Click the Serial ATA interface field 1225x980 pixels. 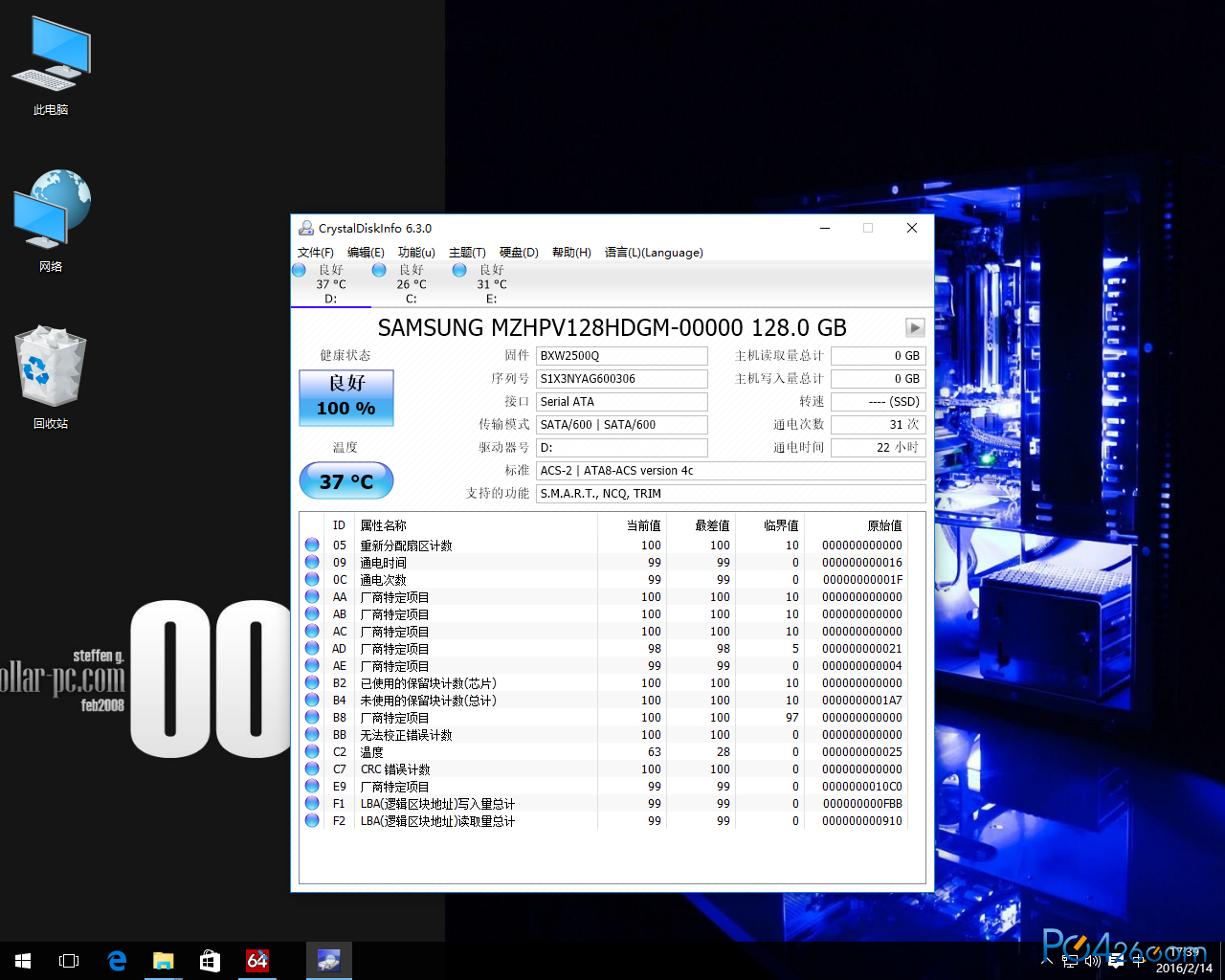click(x=622, y=402)
